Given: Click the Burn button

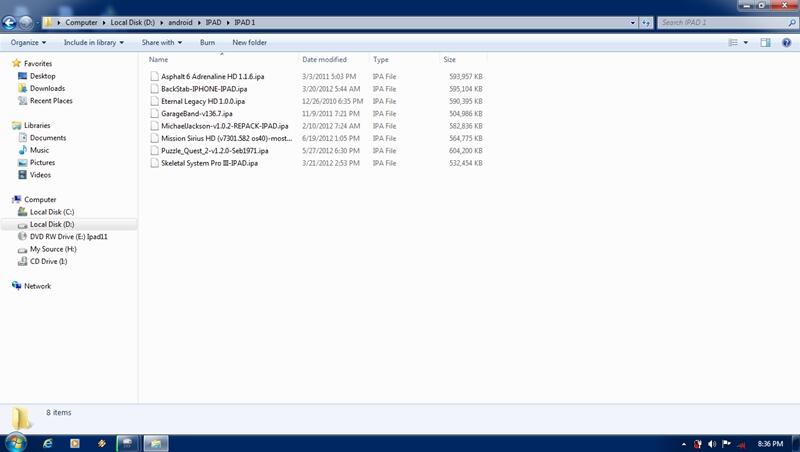Looking at the screenshot, I should 207,42.
